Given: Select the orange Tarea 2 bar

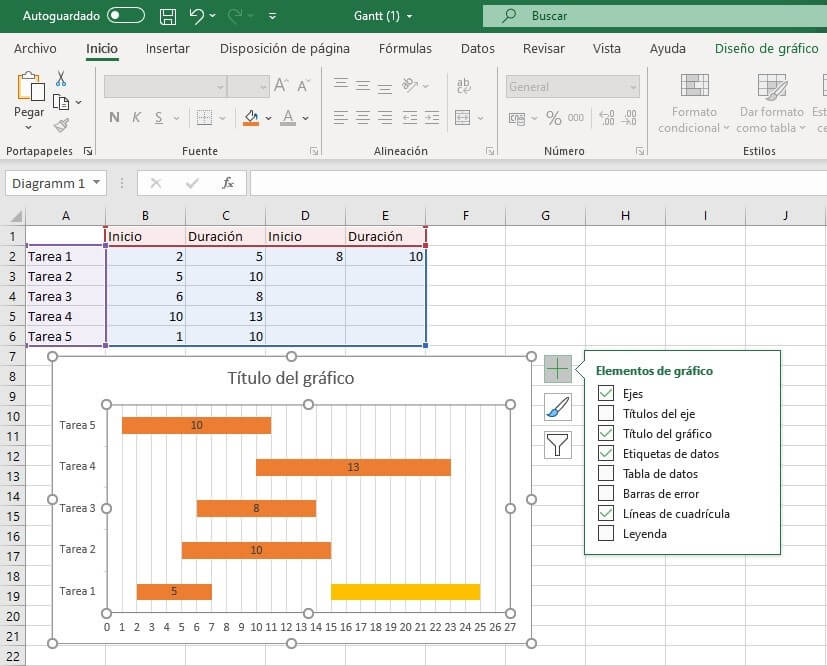Looking at the screenshot, I should click(256, 550).
